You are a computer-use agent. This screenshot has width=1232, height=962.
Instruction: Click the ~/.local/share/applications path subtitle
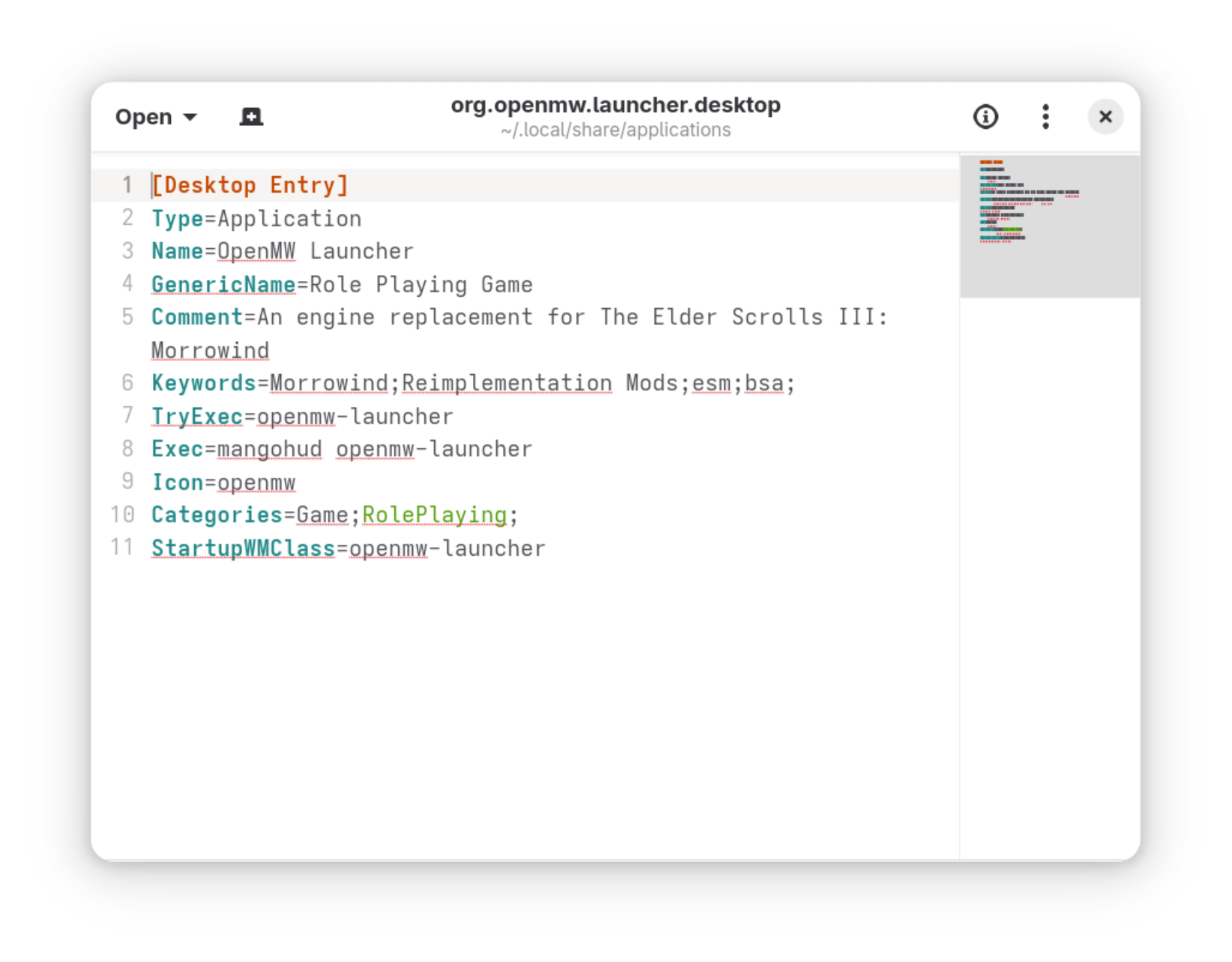(615, 130)
